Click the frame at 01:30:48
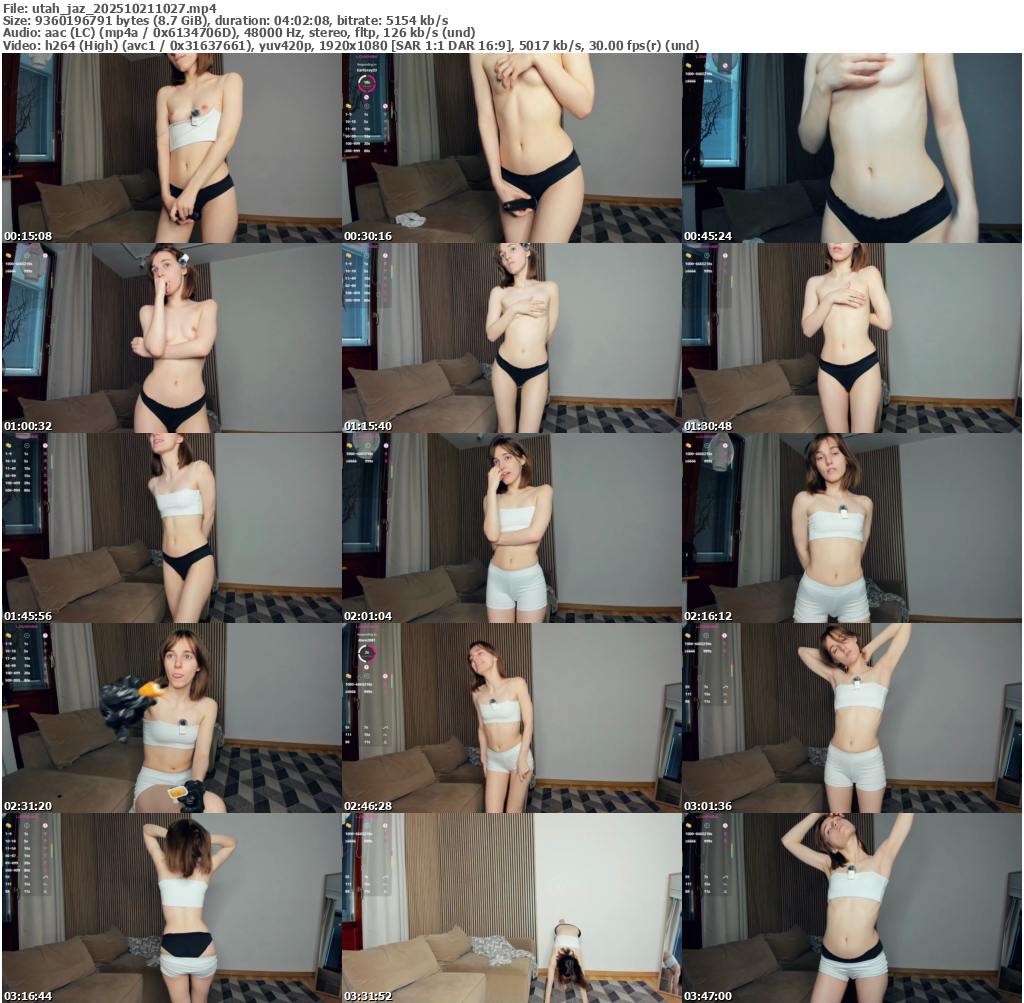 tap(851, 338)
